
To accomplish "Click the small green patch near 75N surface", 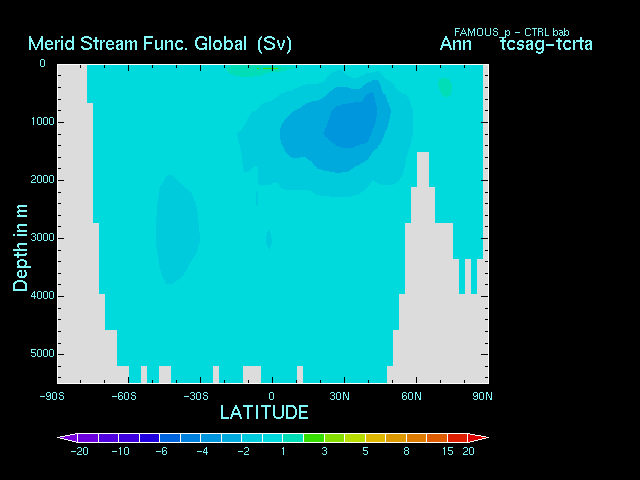I will 445,87.
